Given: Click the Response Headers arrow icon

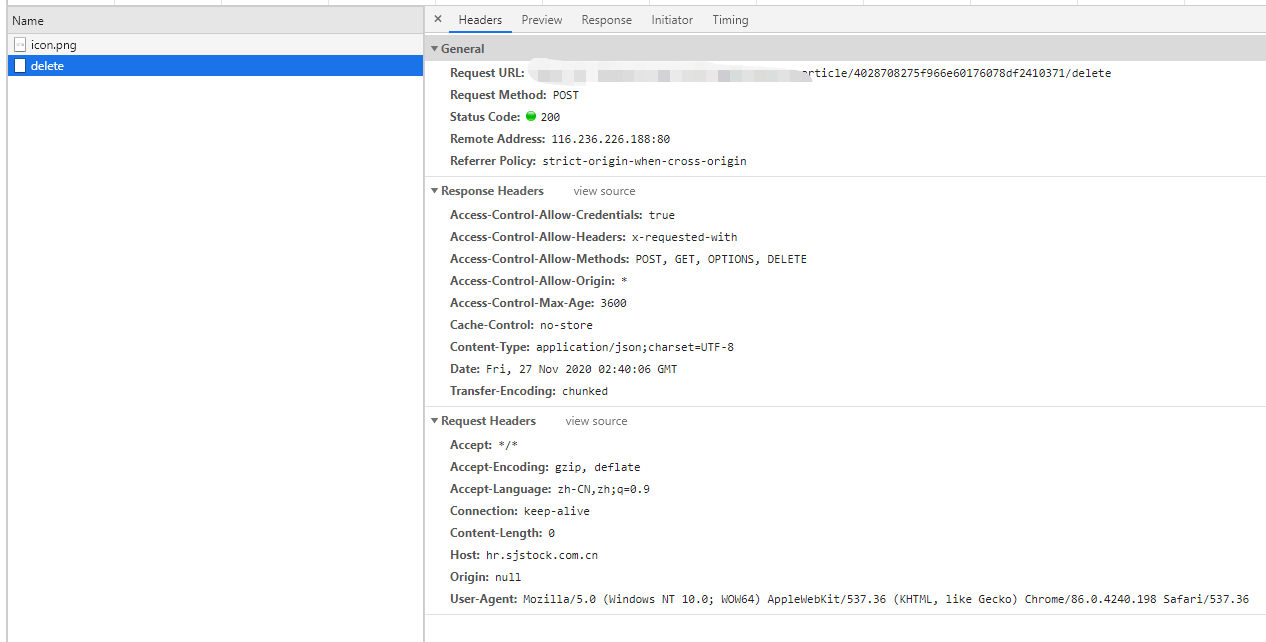Looking at the screenshot, I should click(434, 190).
